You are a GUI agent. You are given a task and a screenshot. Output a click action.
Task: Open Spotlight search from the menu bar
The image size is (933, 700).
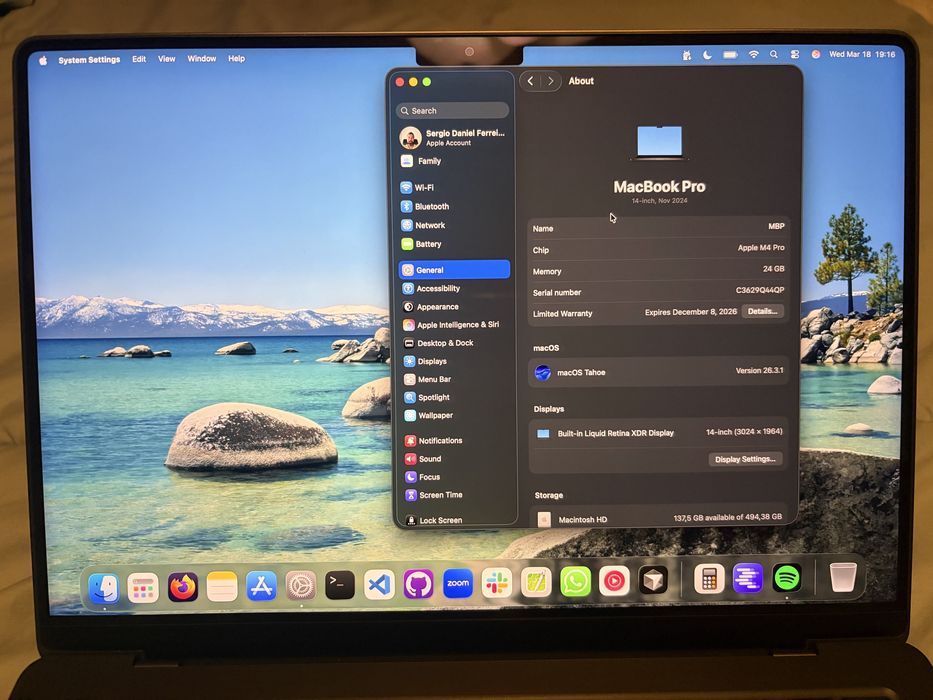coord(774,54)
